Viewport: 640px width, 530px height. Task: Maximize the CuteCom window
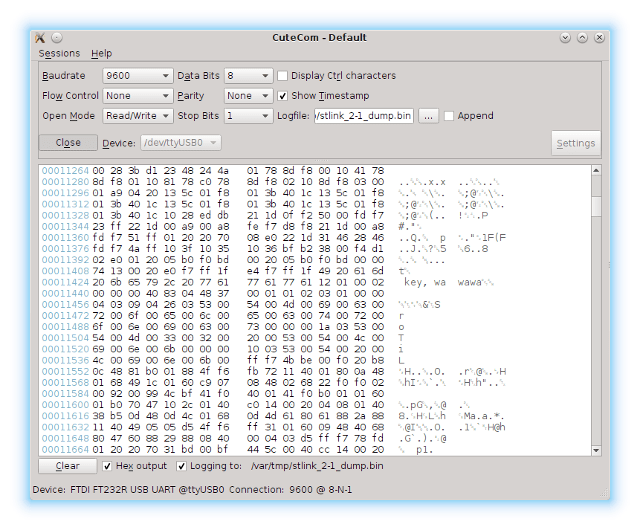tap(582, 38)
